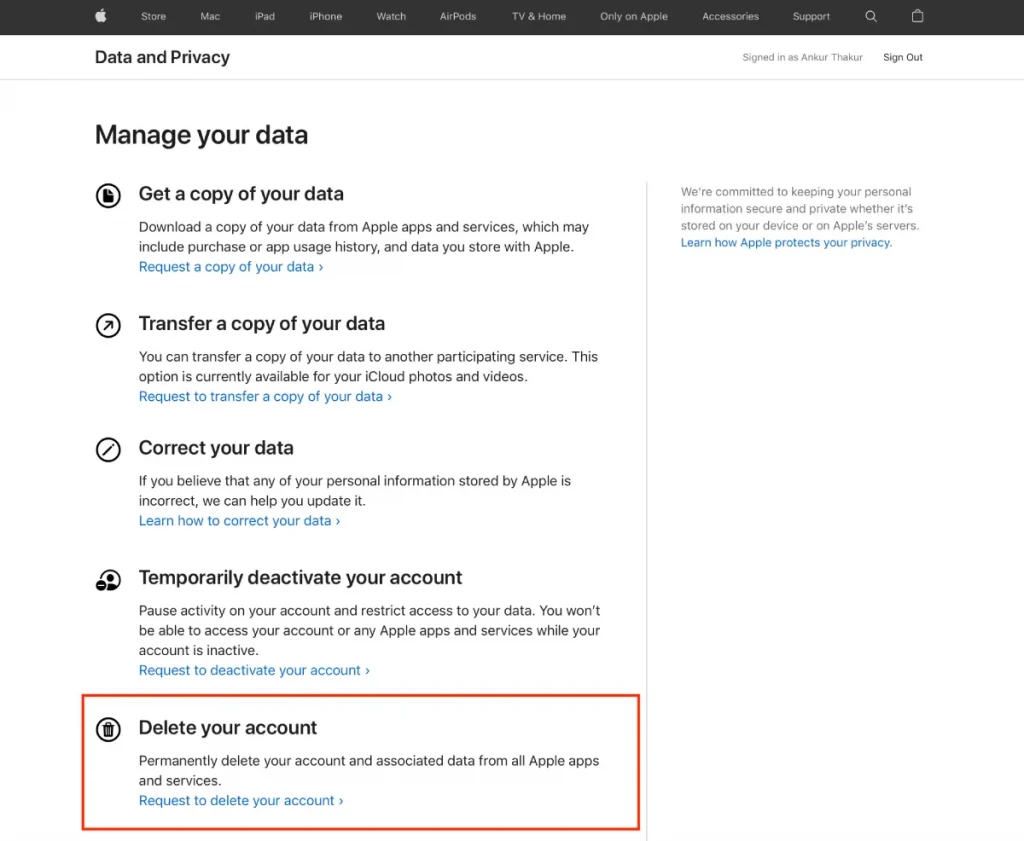This screenshot has height=841, width=1024.
Task: Navigate to the Support page
Action: point(811,17)
